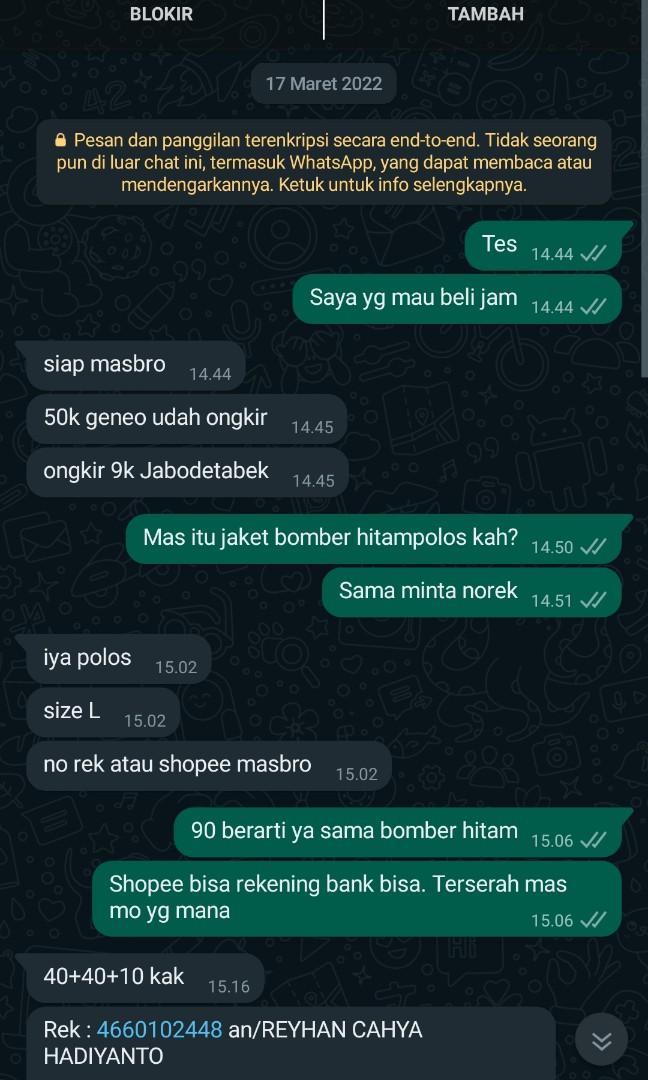The height and width of the screenshot is (1080, 648).
Task: Tap lock icon in encryption notice
Action: click(61, 141)
